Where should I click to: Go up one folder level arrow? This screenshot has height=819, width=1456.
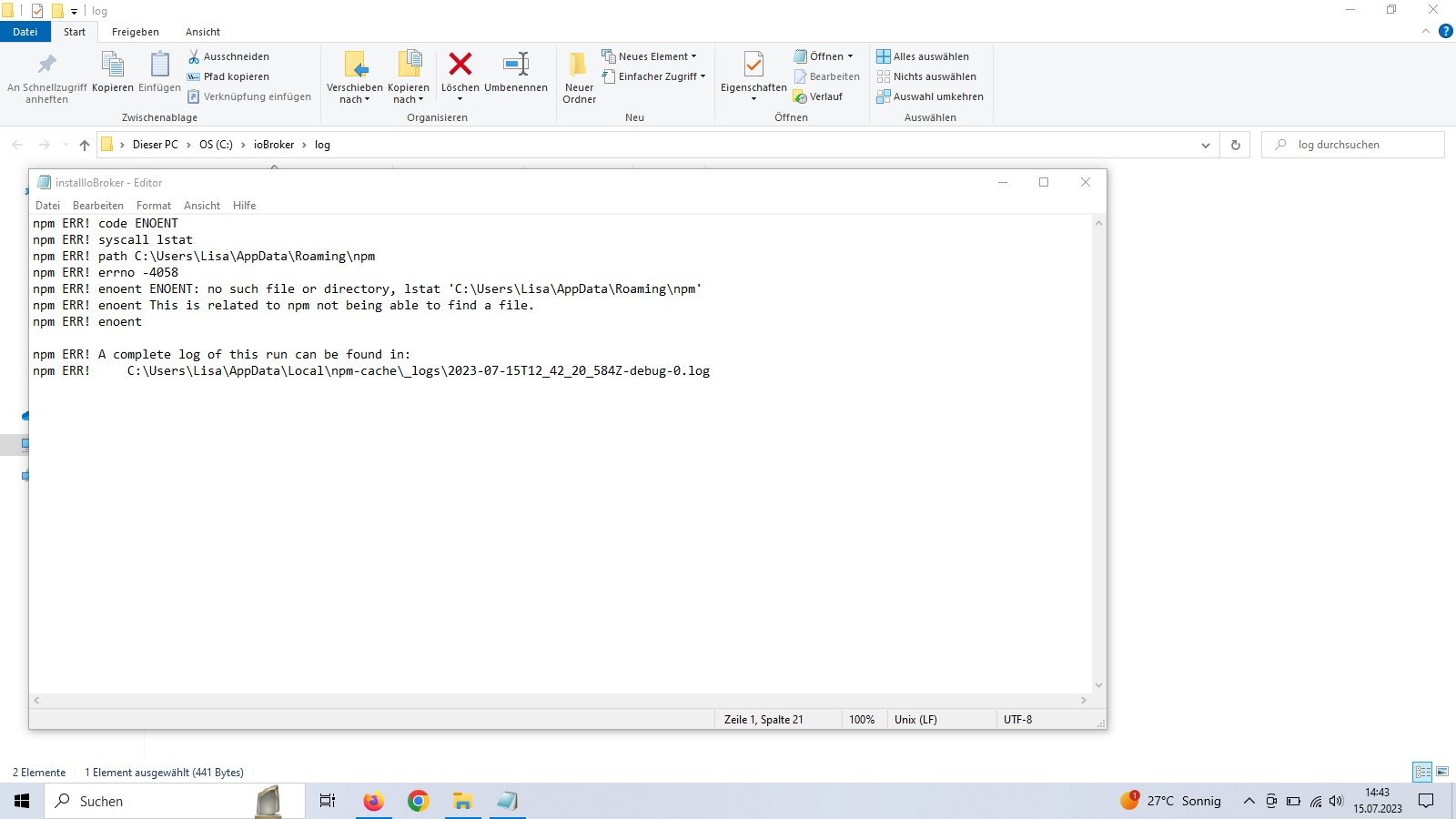click(85, 145)
